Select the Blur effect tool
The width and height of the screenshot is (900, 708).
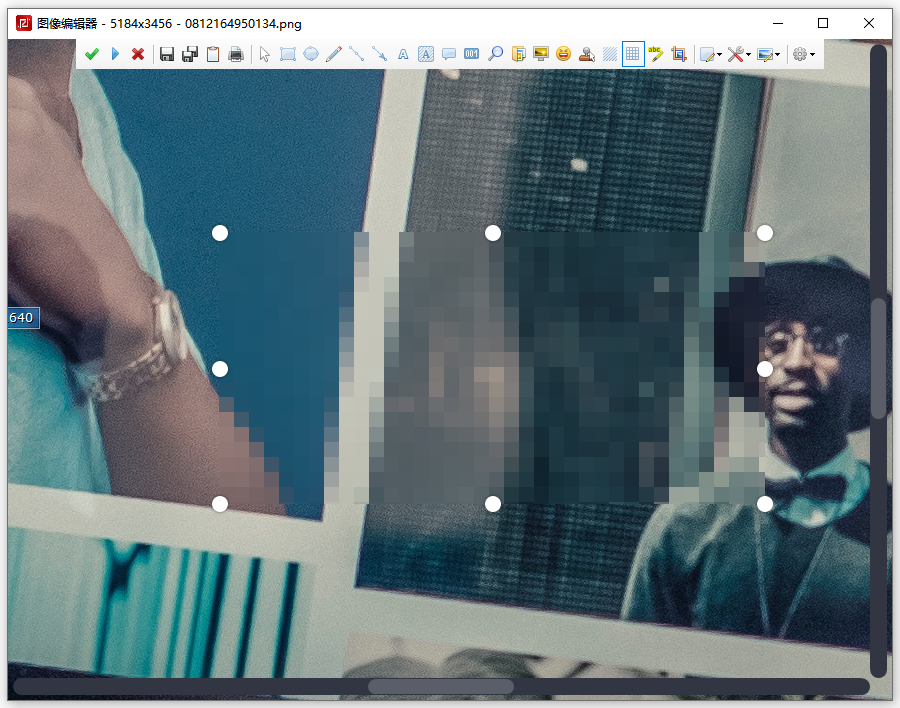[x=610, y=55]
